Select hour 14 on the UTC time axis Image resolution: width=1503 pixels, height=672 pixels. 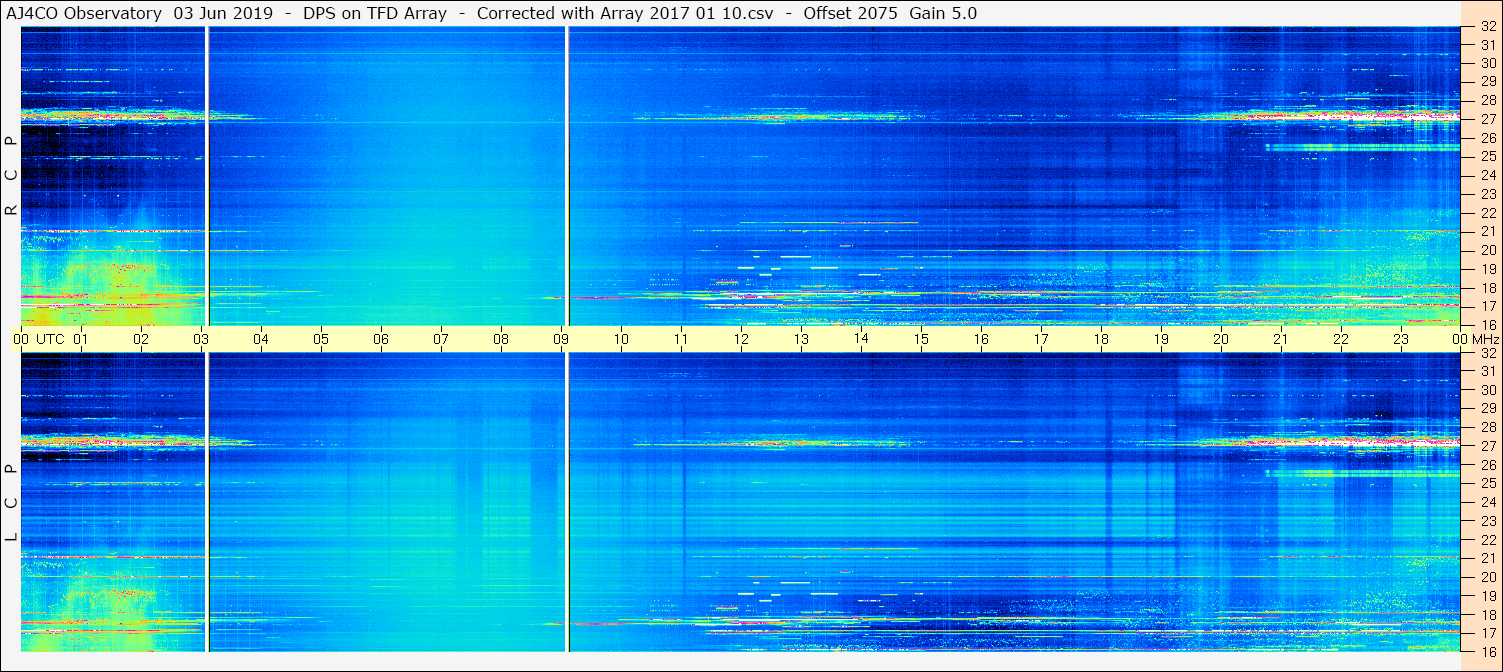pos(861,338)
